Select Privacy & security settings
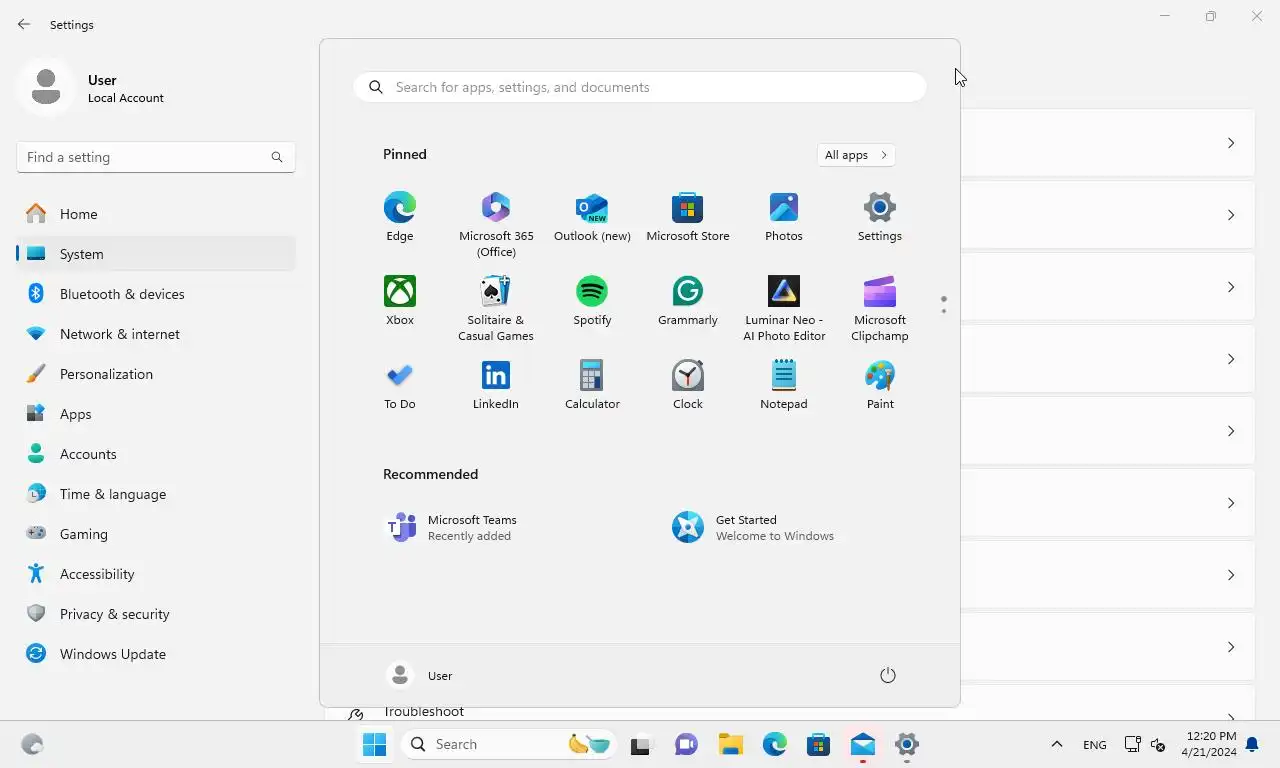Viewport: 1280px width, 768px height. 156,614
